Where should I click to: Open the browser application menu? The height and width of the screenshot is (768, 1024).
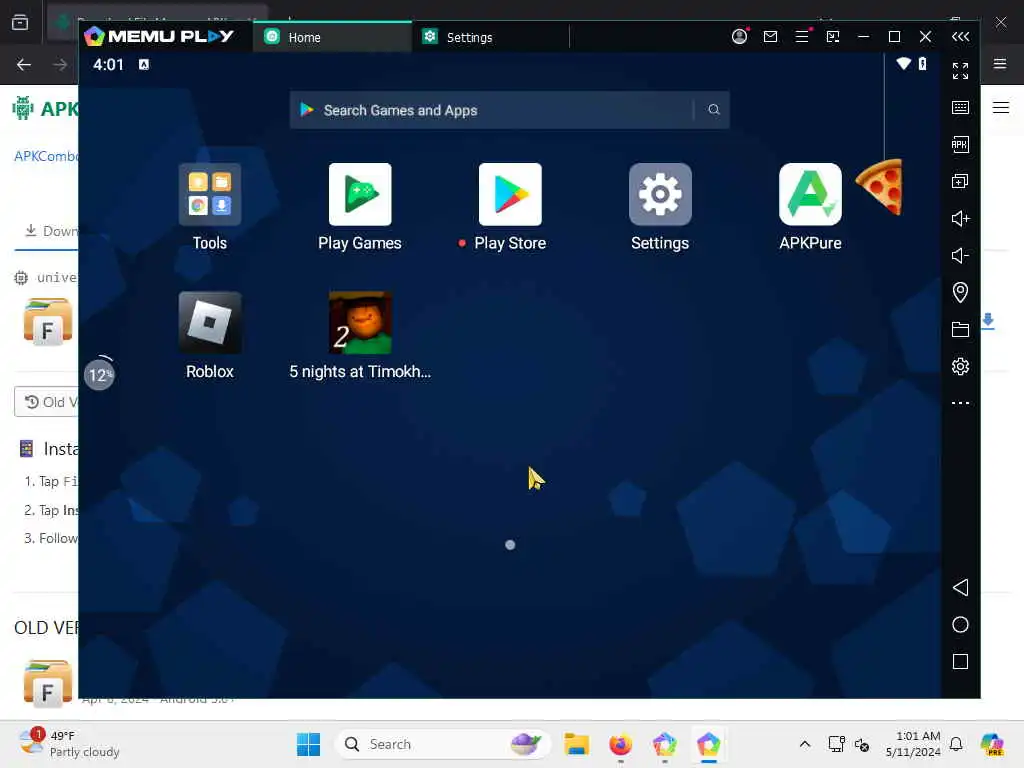(x=1000, y=63)
